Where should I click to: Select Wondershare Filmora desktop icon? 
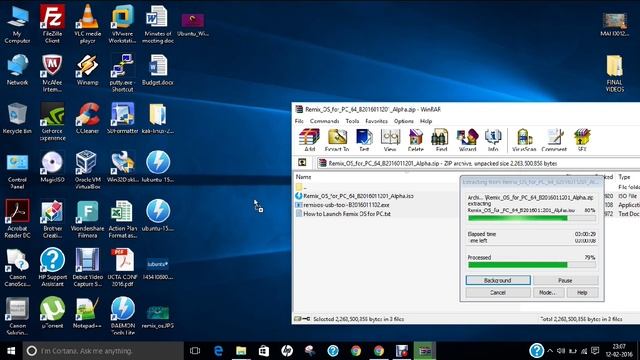pyautogui.click(x=87, y=219)
